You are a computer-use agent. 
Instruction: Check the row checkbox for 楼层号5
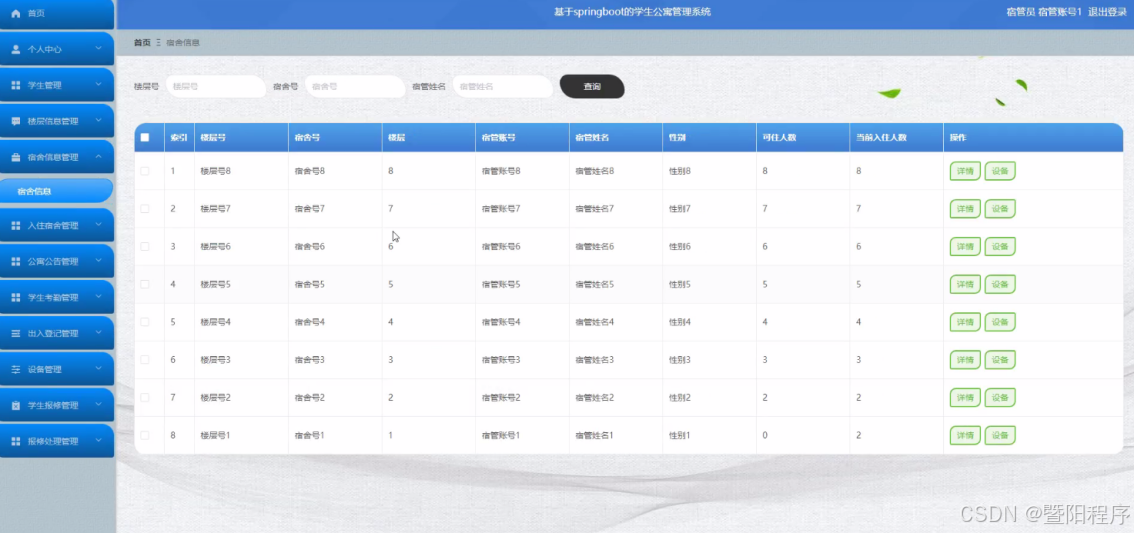click(x=145, y=284)
